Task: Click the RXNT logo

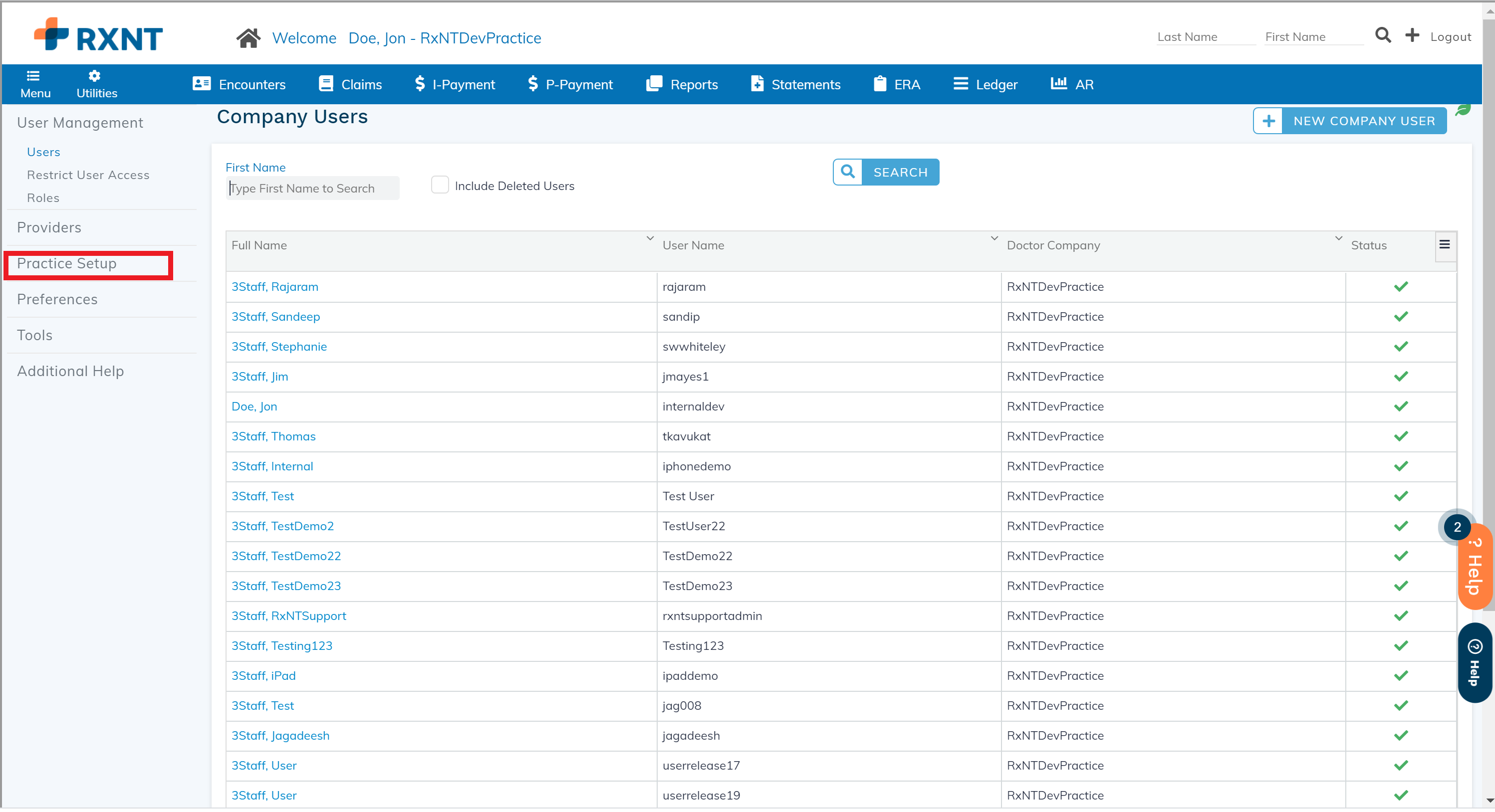Action: [98, 35]
